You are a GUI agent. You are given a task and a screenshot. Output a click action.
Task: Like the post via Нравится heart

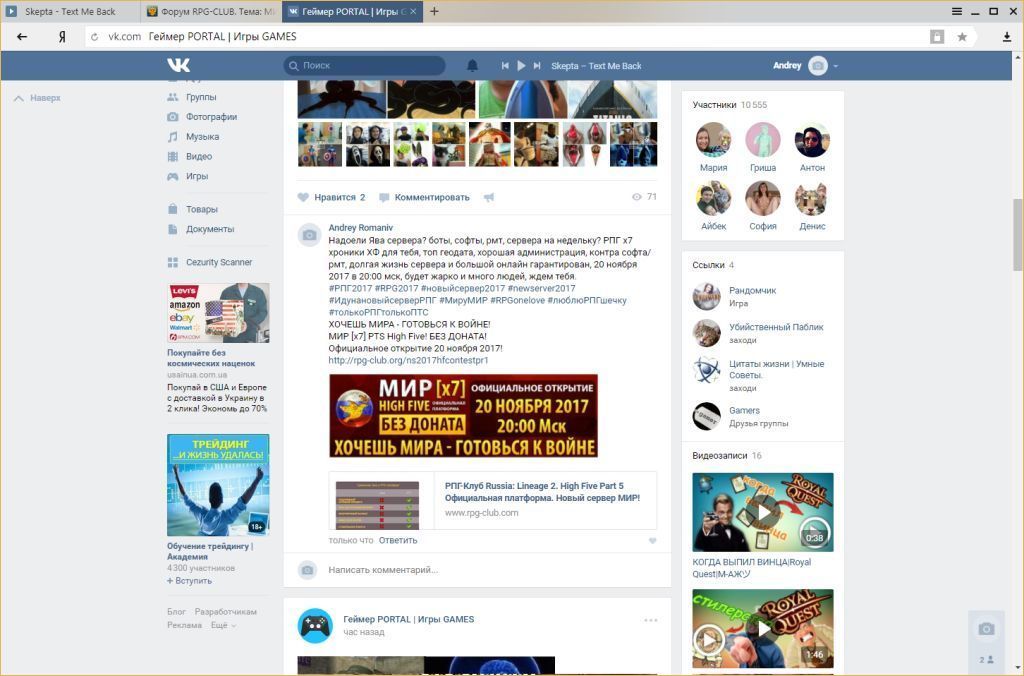point(331,197)
